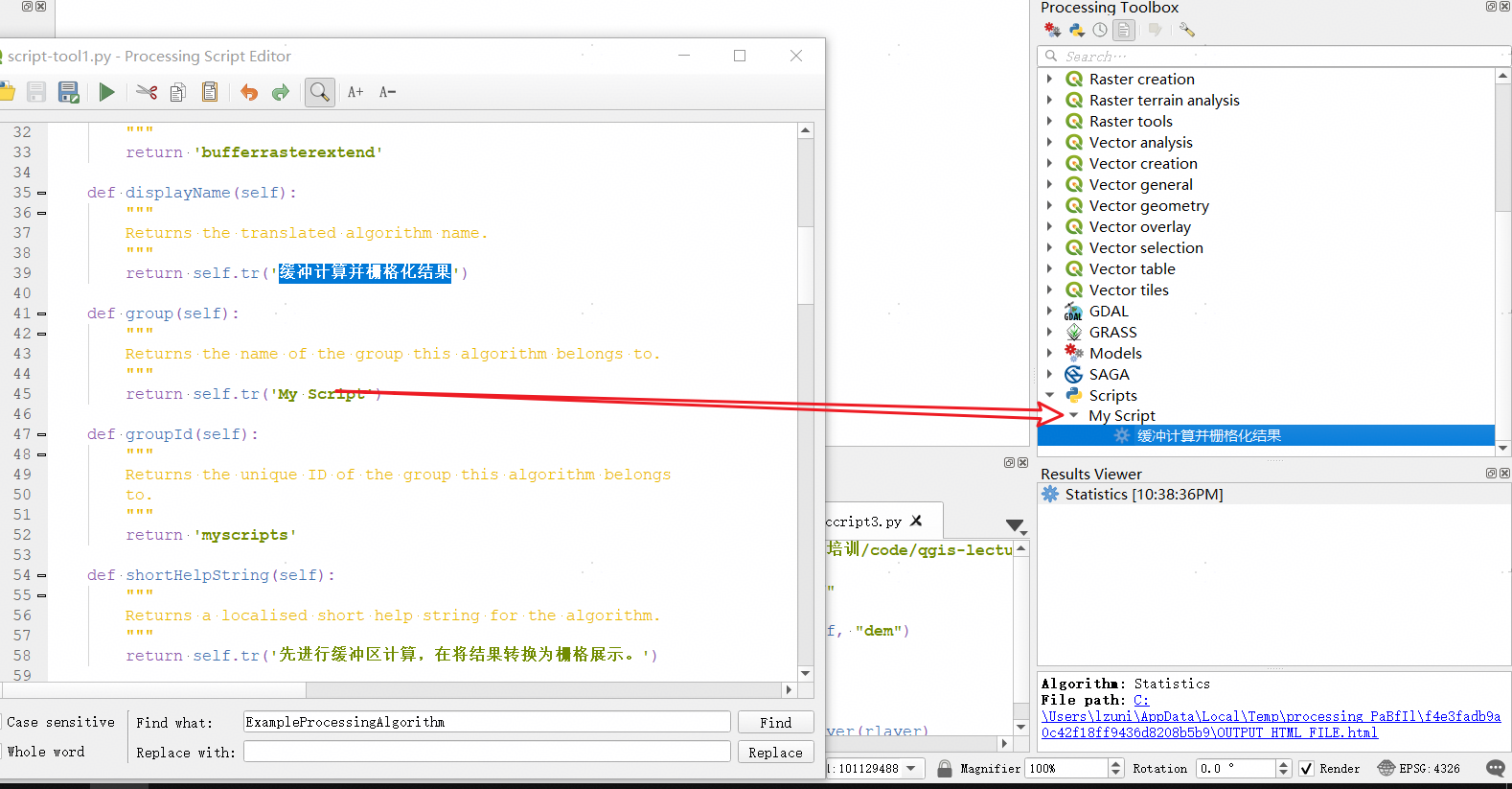Expand the Vector analysis group
Screen dimensions: 1512x789
(1049, 142)
